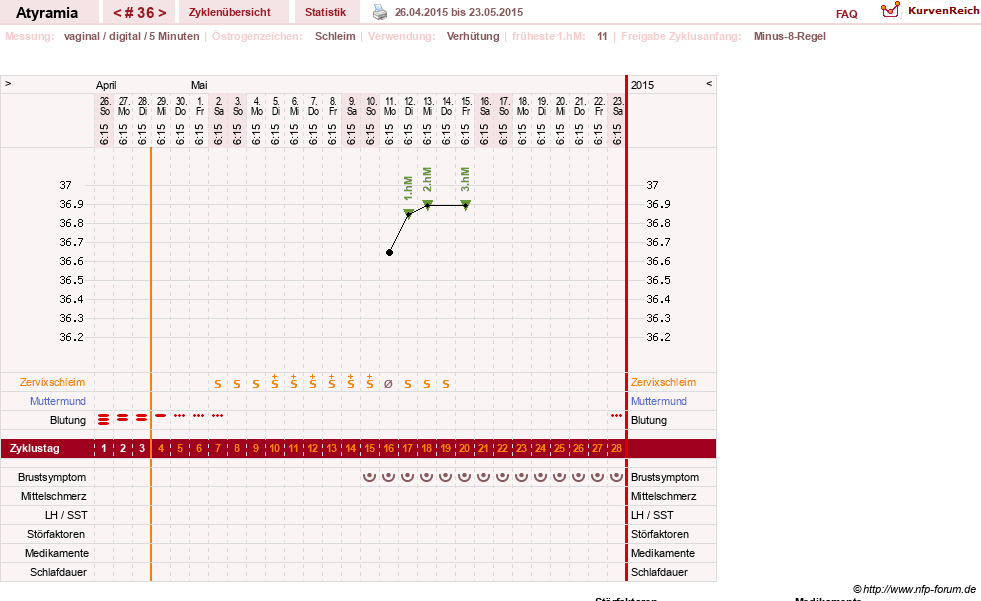The height and width of the screenshot is (601, 981).
Task: Click the left Zervixschleim row label
Action: [x=53, y=382]
